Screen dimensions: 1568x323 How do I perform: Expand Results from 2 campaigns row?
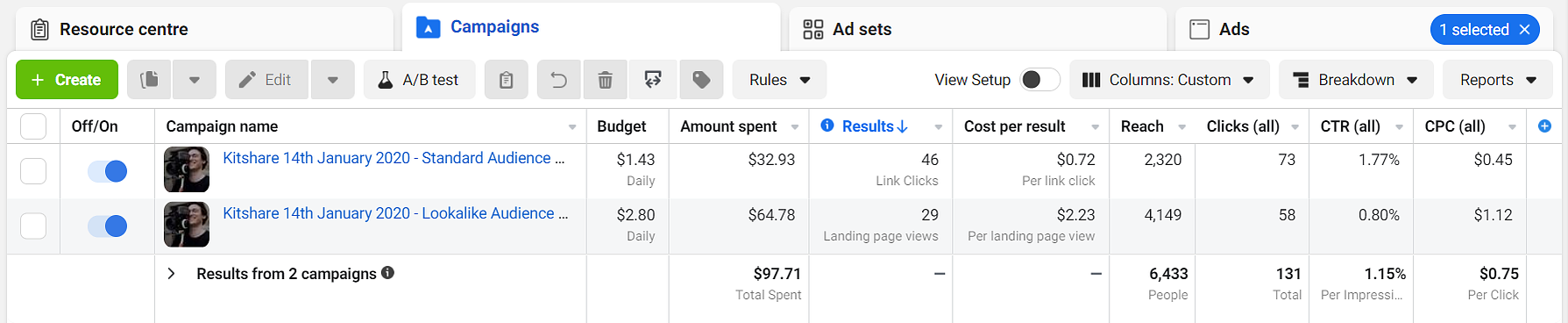point(172,274)
